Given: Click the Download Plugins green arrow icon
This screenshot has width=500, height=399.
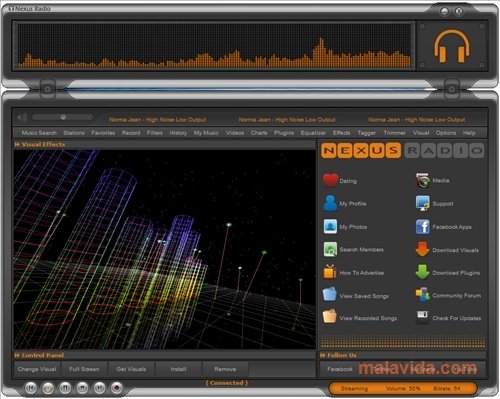Looking at the screenshot, I should [422, 272].
